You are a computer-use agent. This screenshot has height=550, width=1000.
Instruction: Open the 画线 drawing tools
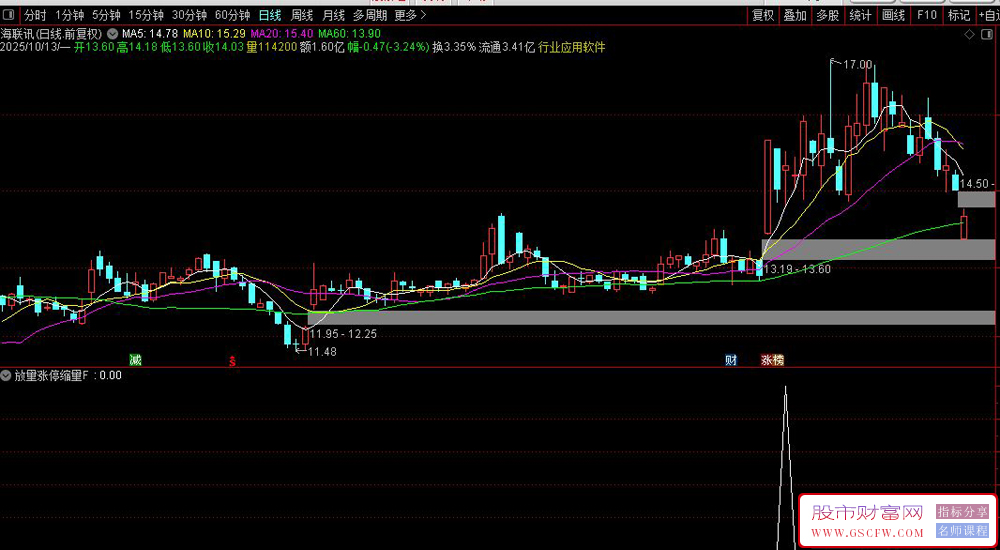pos(893,15)
